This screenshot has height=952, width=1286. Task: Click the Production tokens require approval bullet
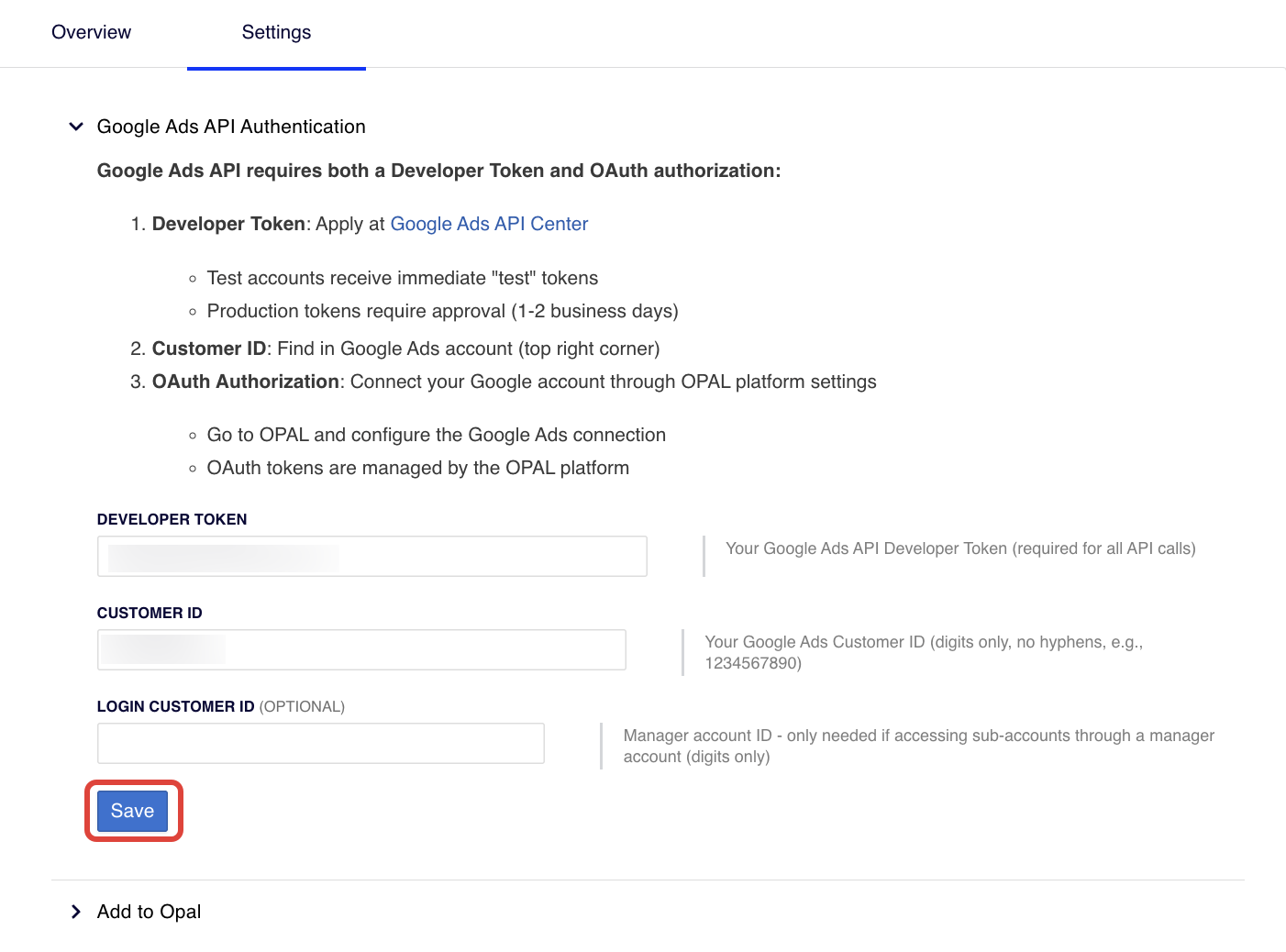pyautogui.click(x=442, y=311)
